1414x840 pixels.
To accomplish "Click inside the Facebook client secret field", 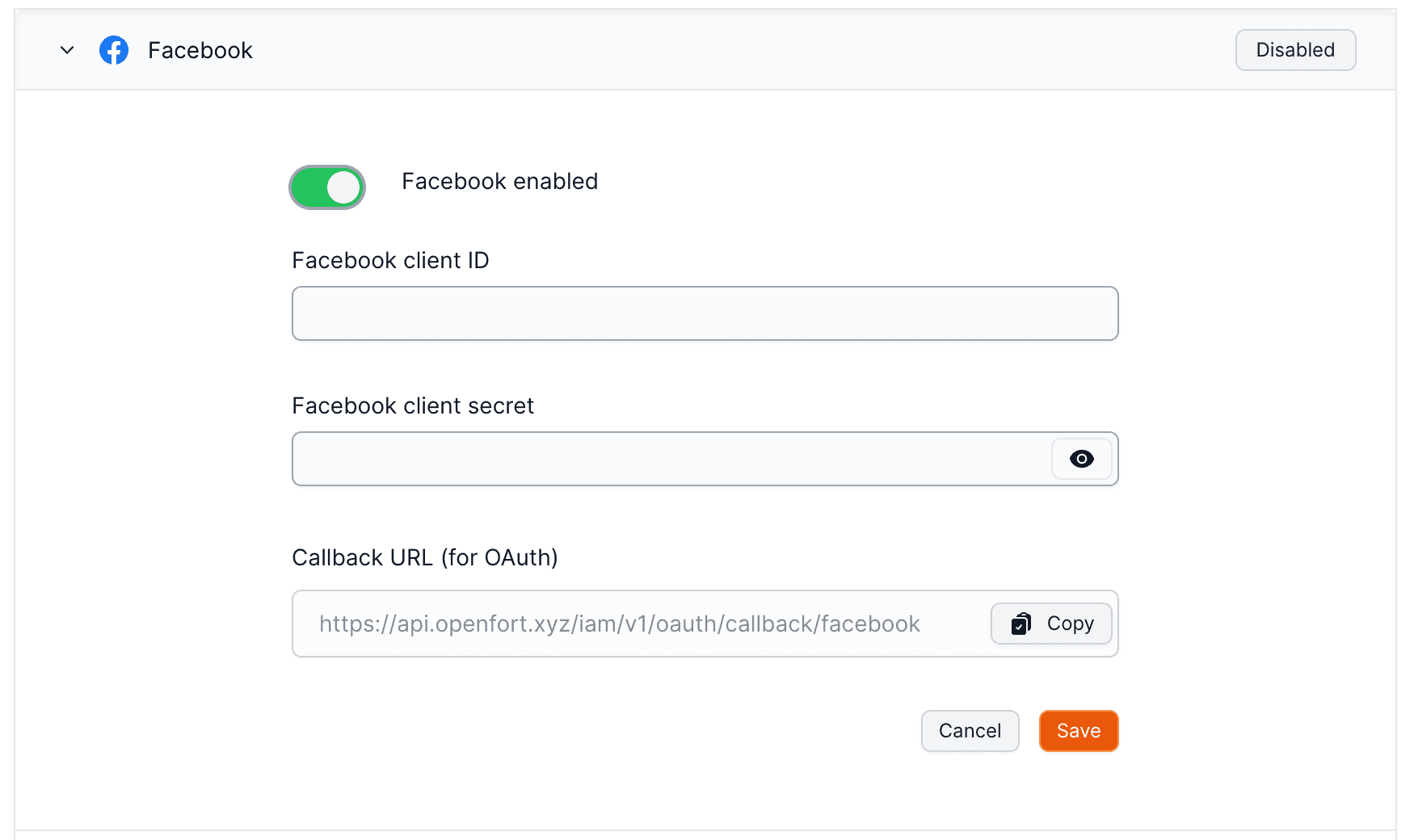I will [x=663, y=459].
